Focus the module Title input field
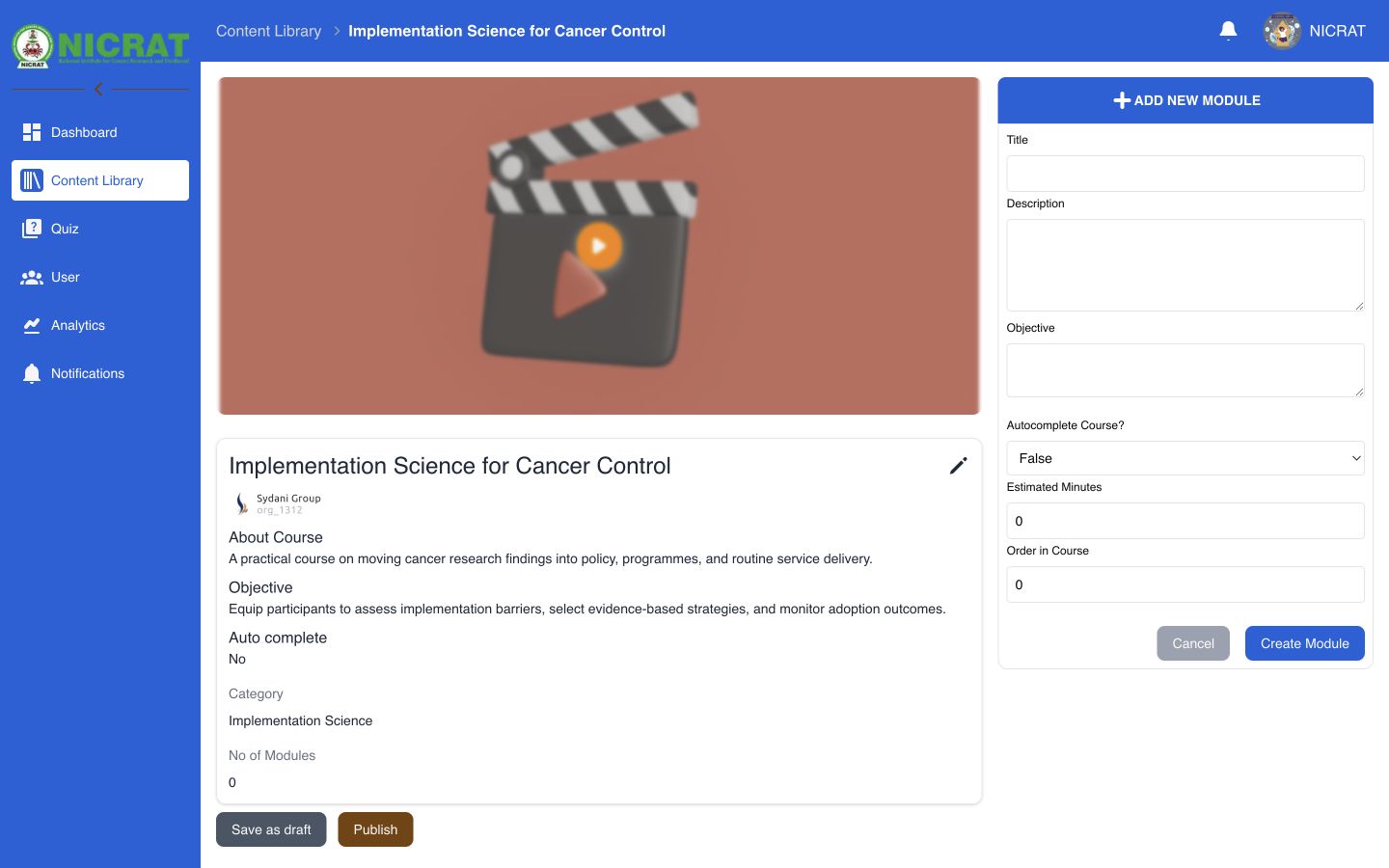This screenshot has height=868, width=1389. pyautogui.click(x=1185, y=174)
